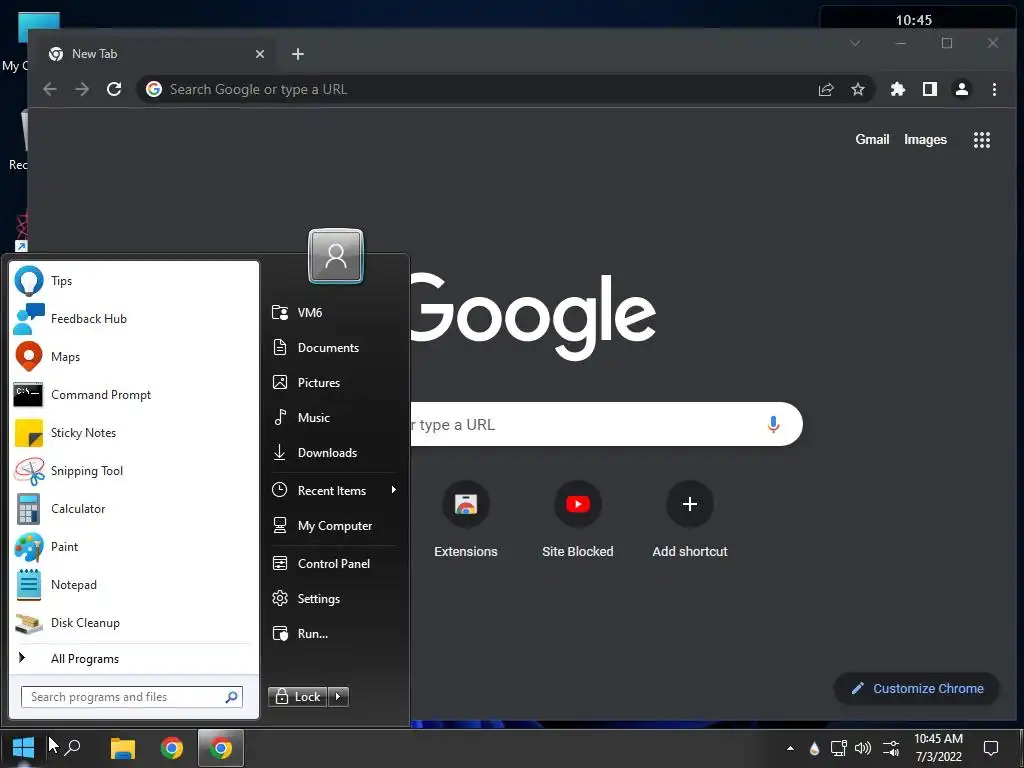Open Chrome Extensions puzzle icon

coord(898,89)
